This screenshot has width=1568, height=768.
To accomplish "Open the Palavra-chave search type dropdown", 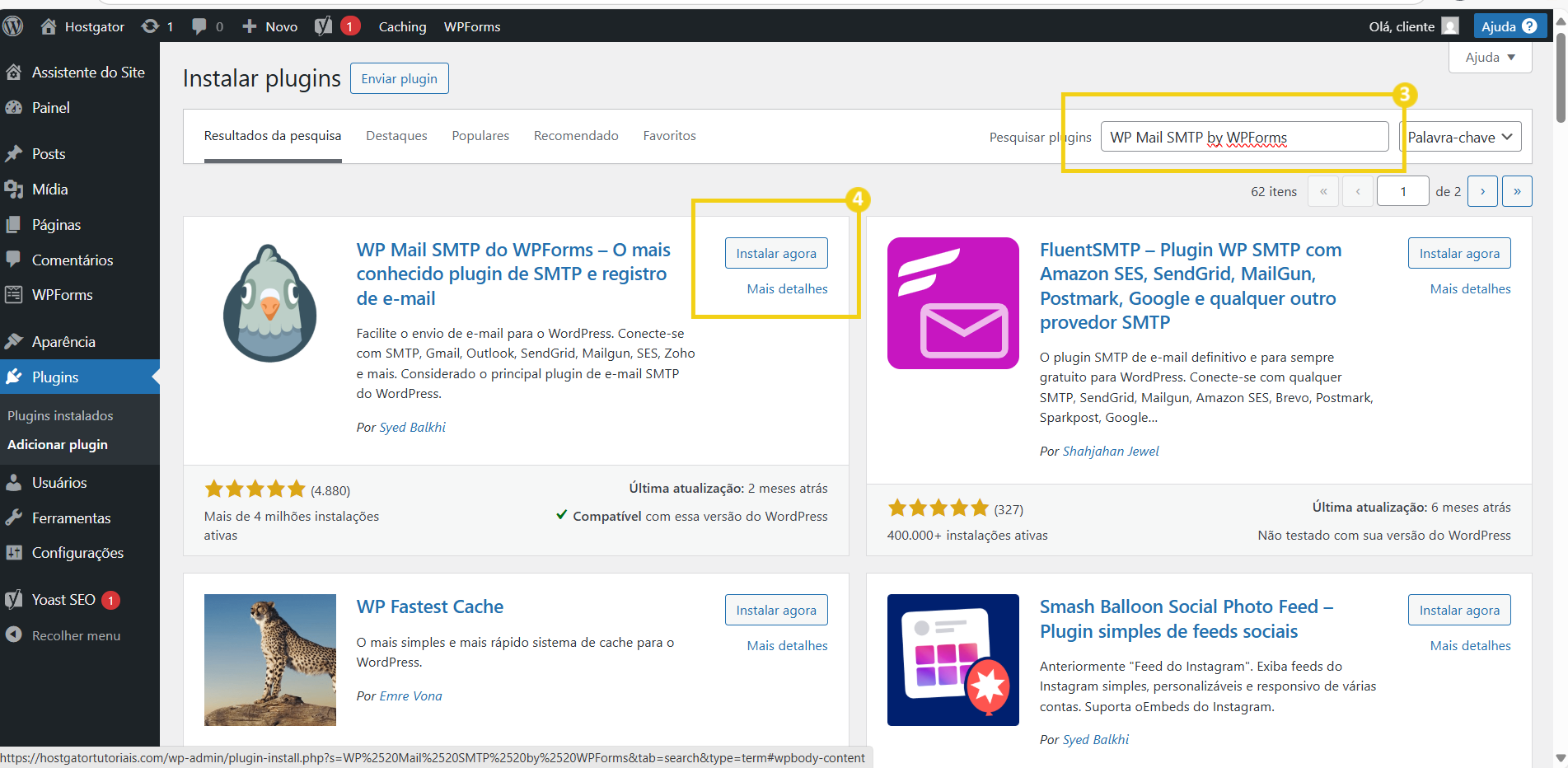I will point(1460,137).
